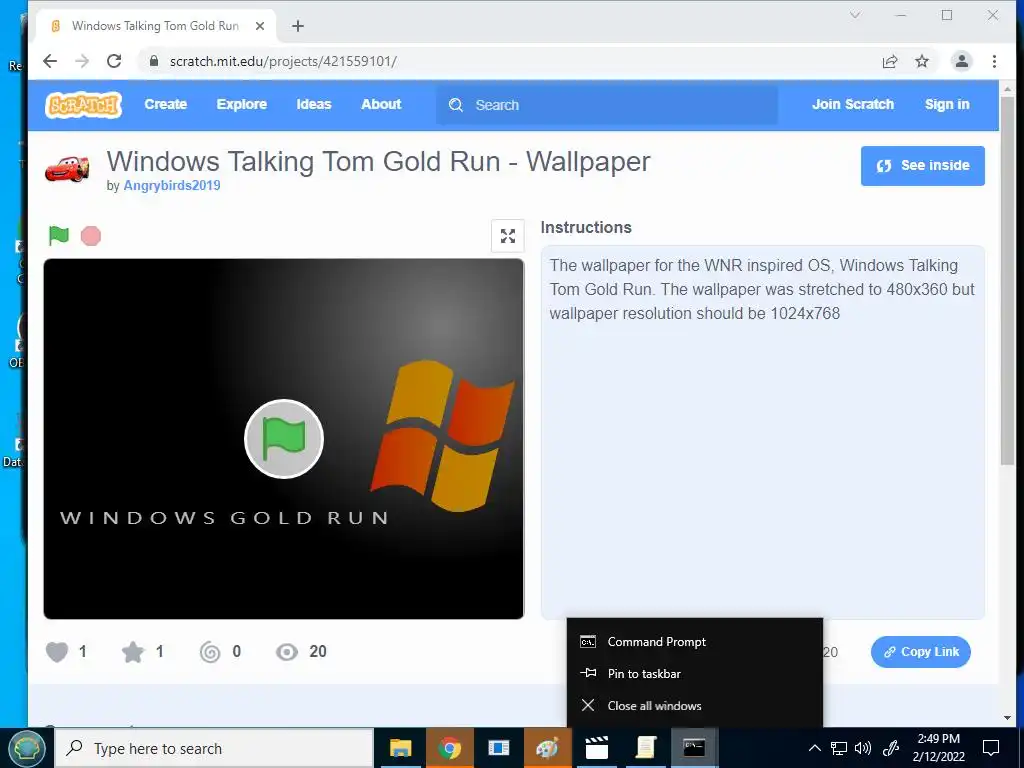Click the Windows Start button
Image resolution: width=1024 pixels, height=768 pixels.
[x=26, y=748]
